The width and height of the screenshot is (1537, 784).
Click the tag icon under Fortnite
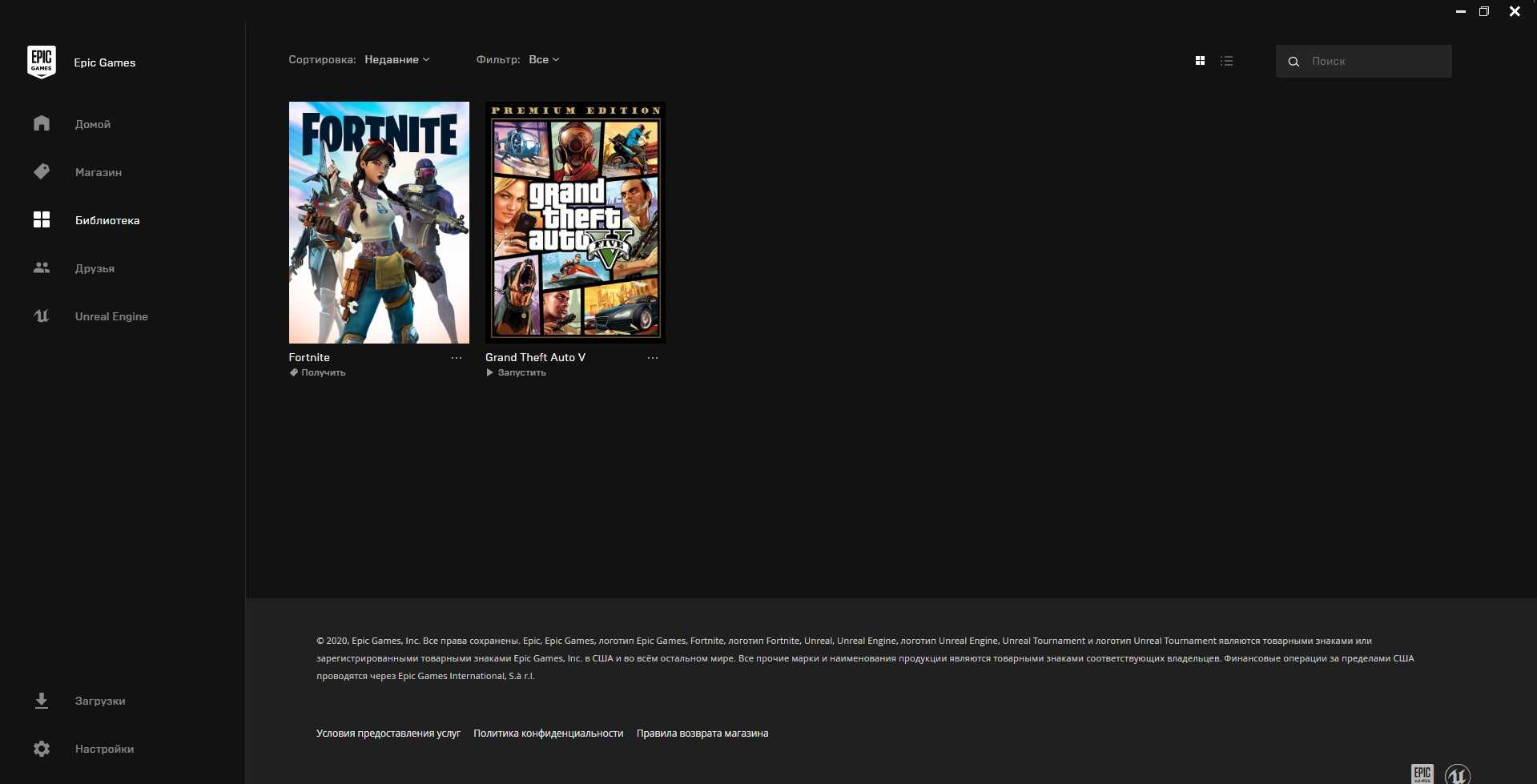point(293,372)
